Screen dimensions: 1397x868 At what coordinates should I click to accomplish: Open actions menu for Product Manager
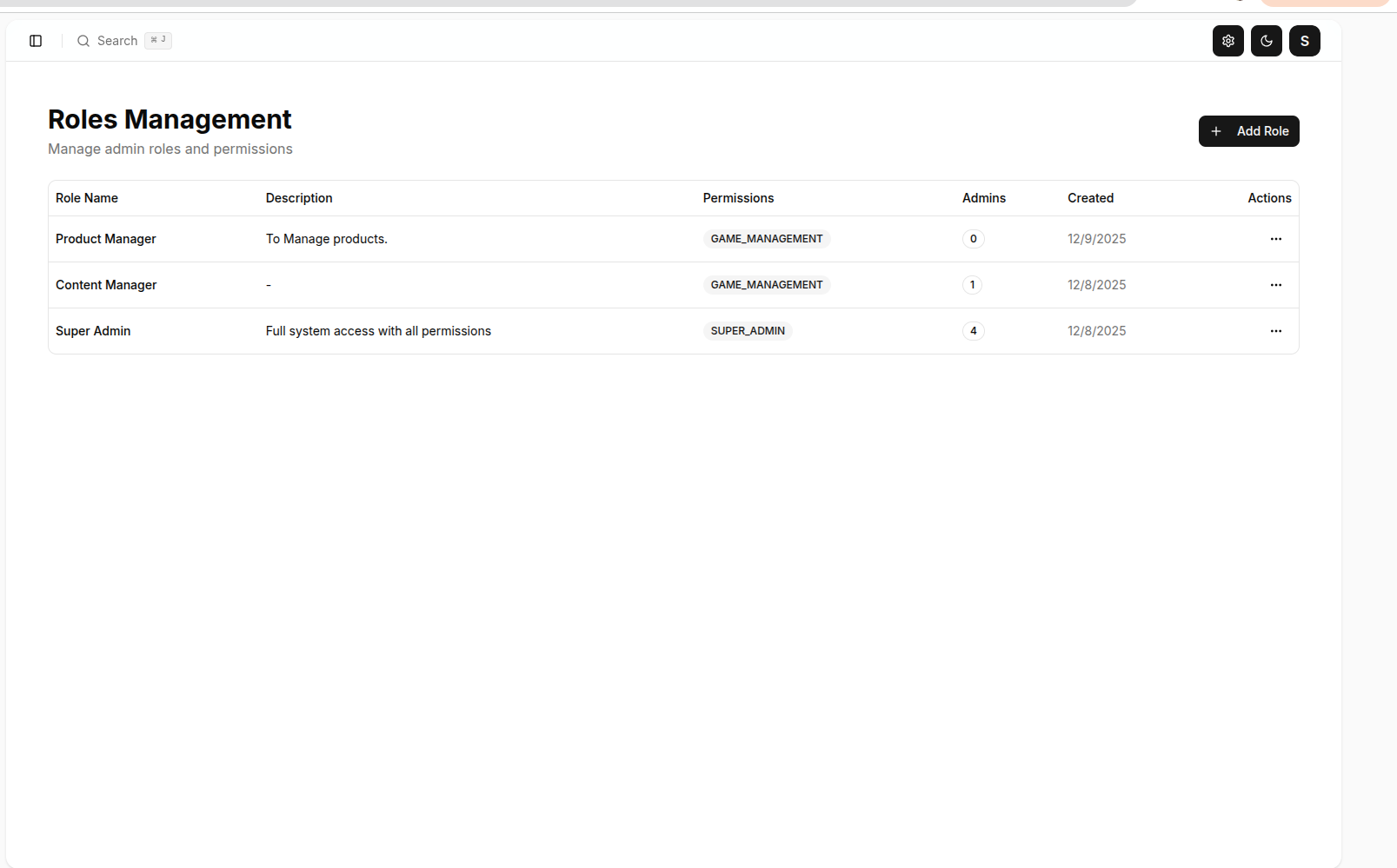[1275, 239]
